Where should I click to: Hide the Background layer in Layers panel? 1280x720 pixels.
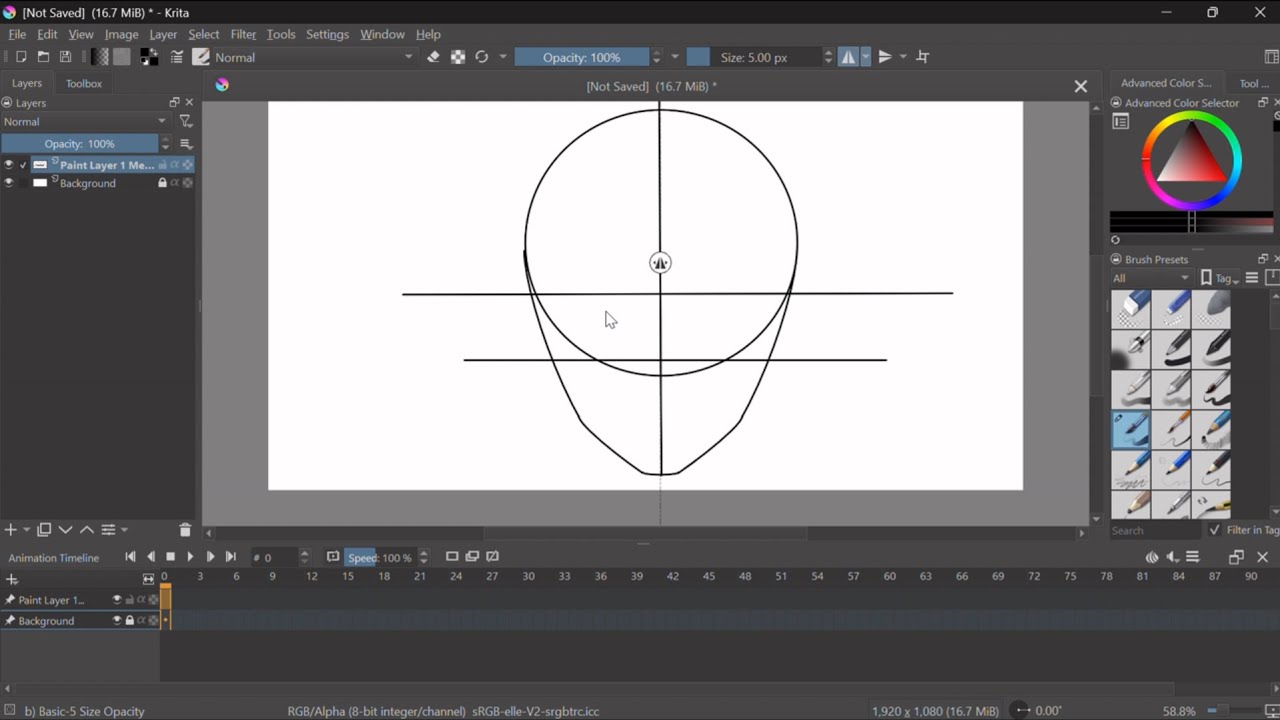pos(9,183)
